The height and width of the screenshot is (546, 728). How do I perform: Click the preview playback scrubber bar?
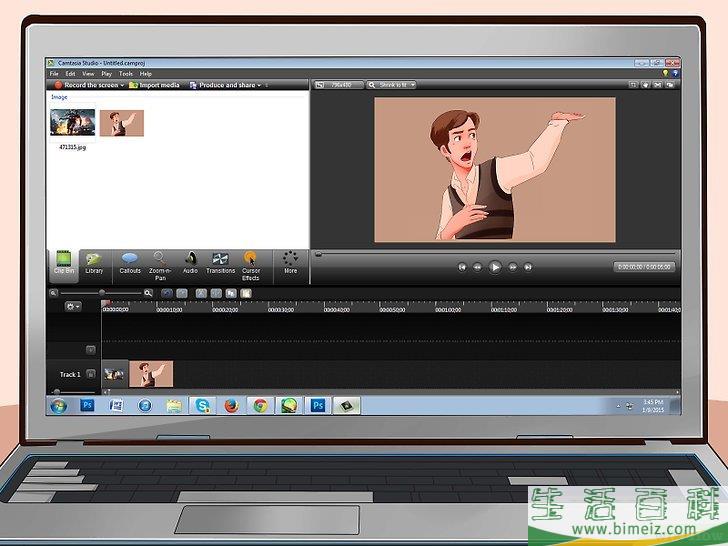pos(495,254)
